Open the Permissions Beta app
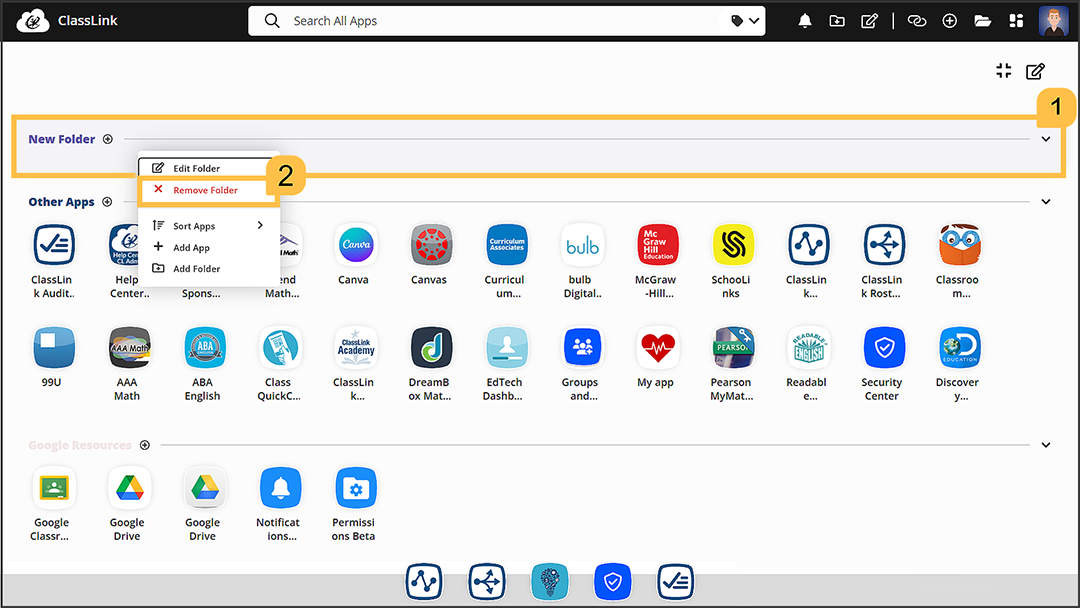 [355, 487]
